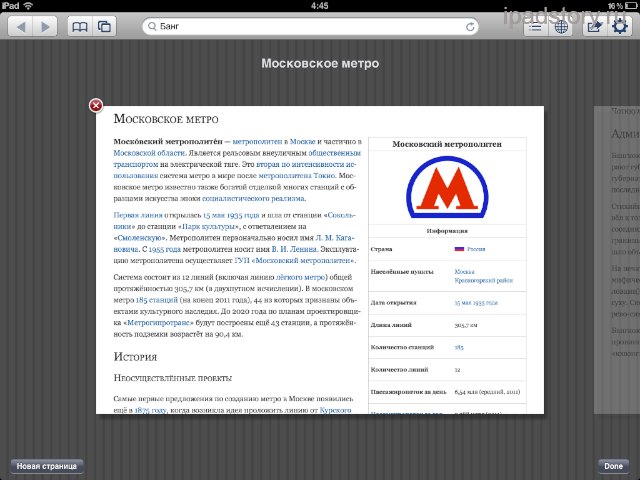Open the tabs overview pages icon

tap(104, 27)
